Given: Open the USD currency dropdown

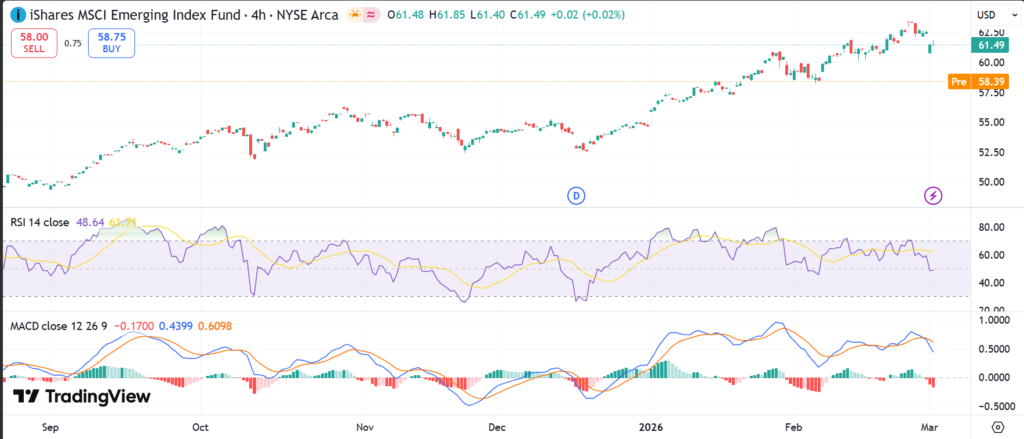Looking at the screenshot, I should [988, 15].
